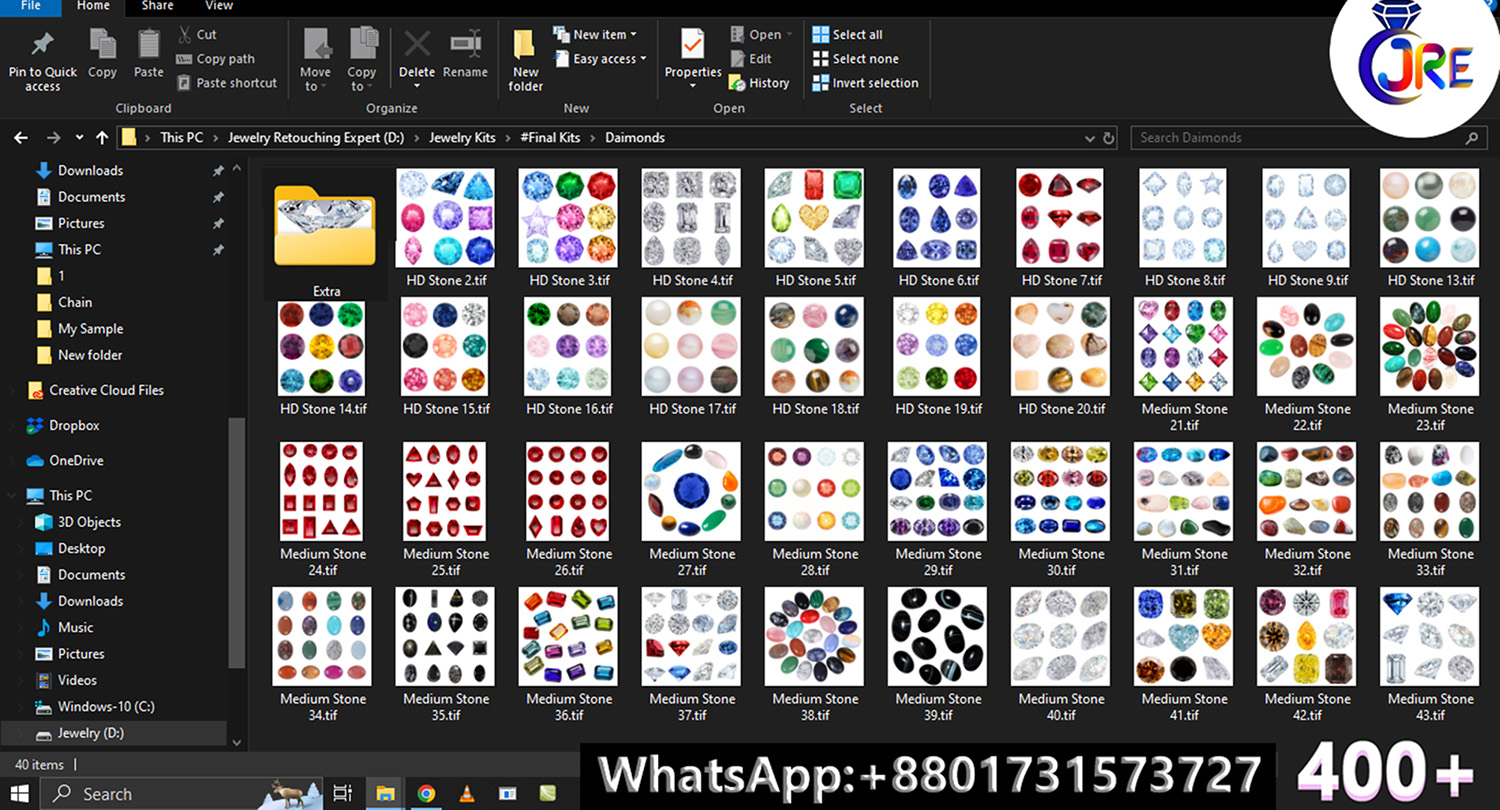Open File Explorer taskbar icon
1500x810 pixels.
pos(385,794)
